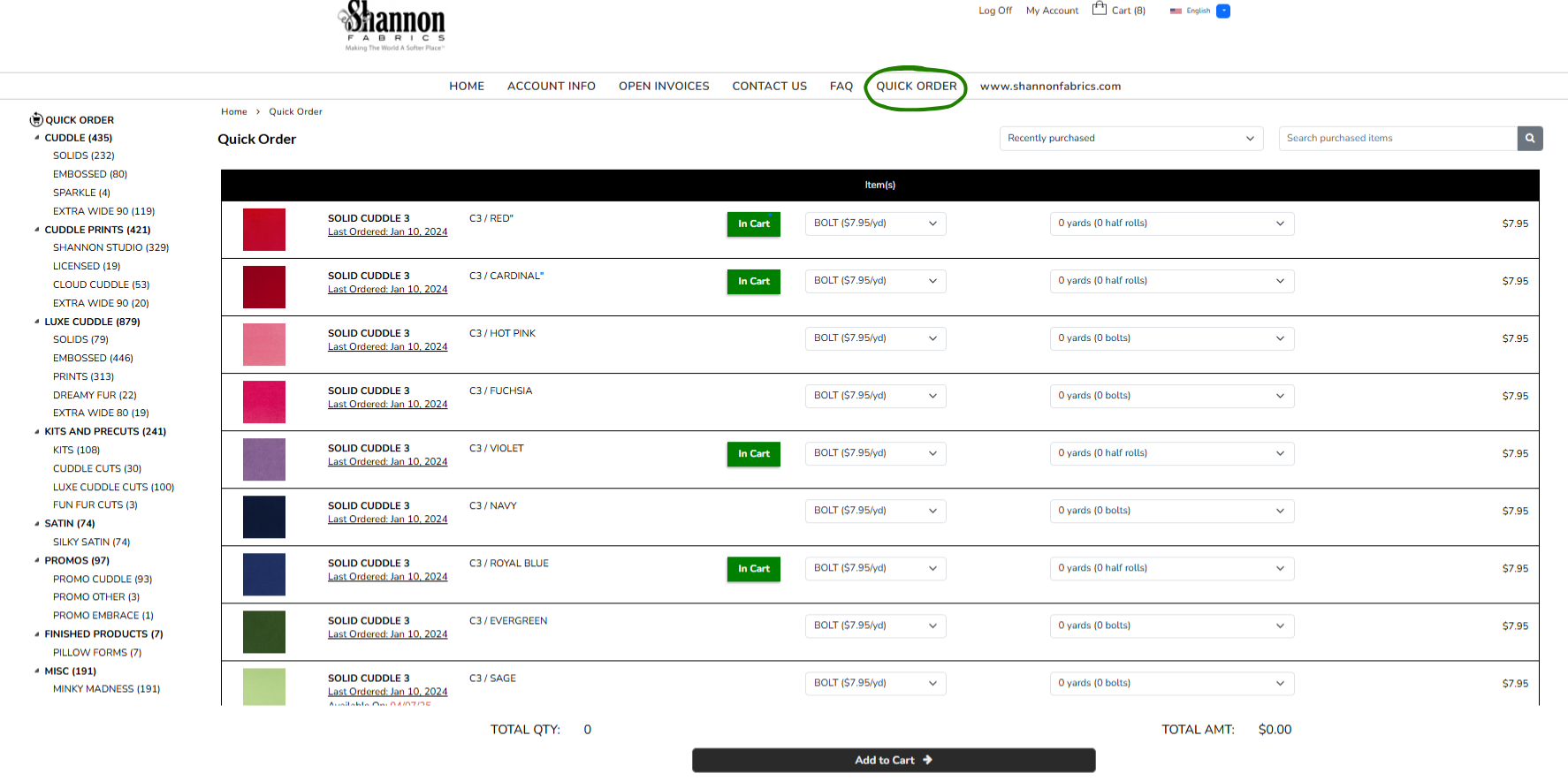1568x781 pixels.
Task: Open the Recently purchased sort dropdown
Action: (x=1130, y=139)
